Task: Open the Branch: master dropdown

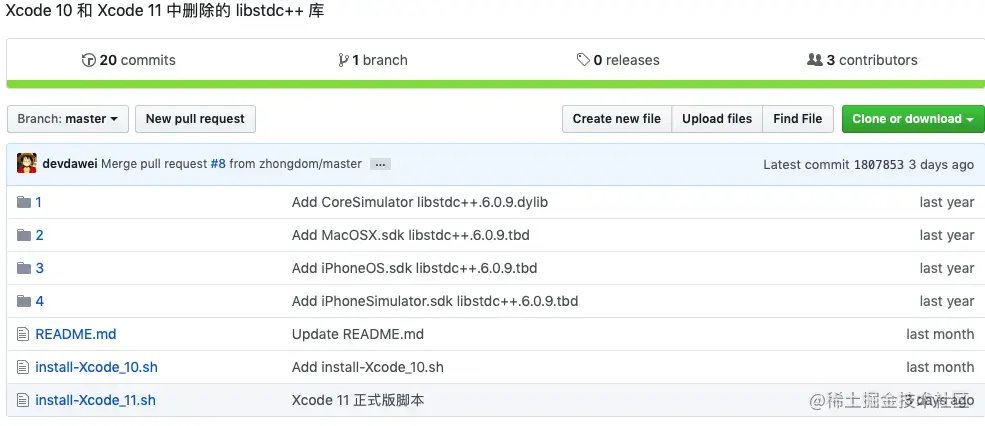Action: 68,119
